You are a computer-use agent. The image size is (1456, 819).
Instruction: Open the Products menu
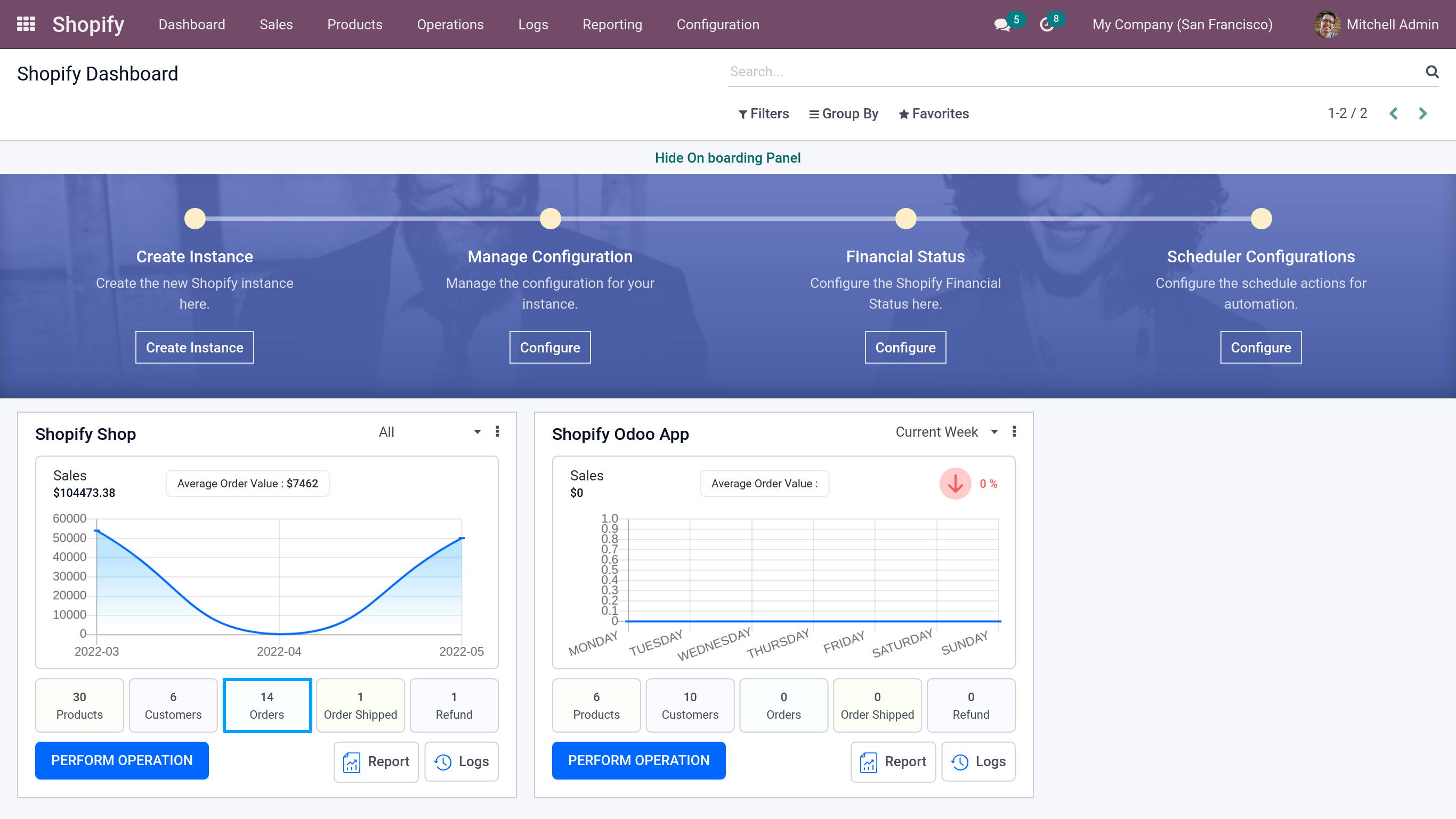point(354,25)
